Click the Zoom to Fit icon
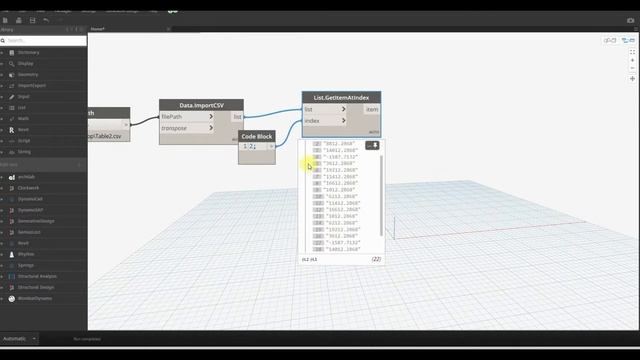Image resolution: width=640 pixels, height=360 pixels. coord(632,52)
